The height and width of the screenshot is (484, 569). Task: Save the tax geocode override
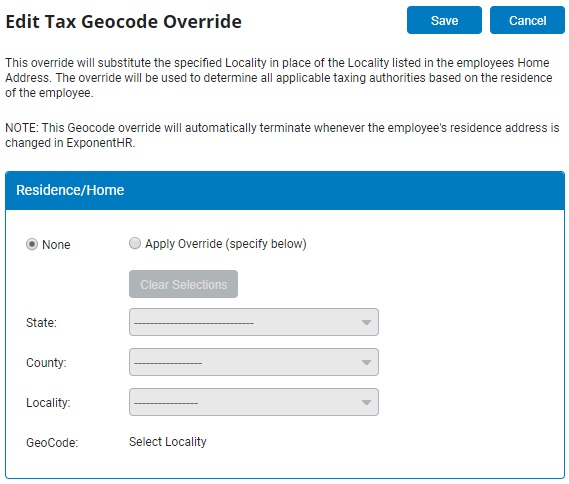(444, 20)
